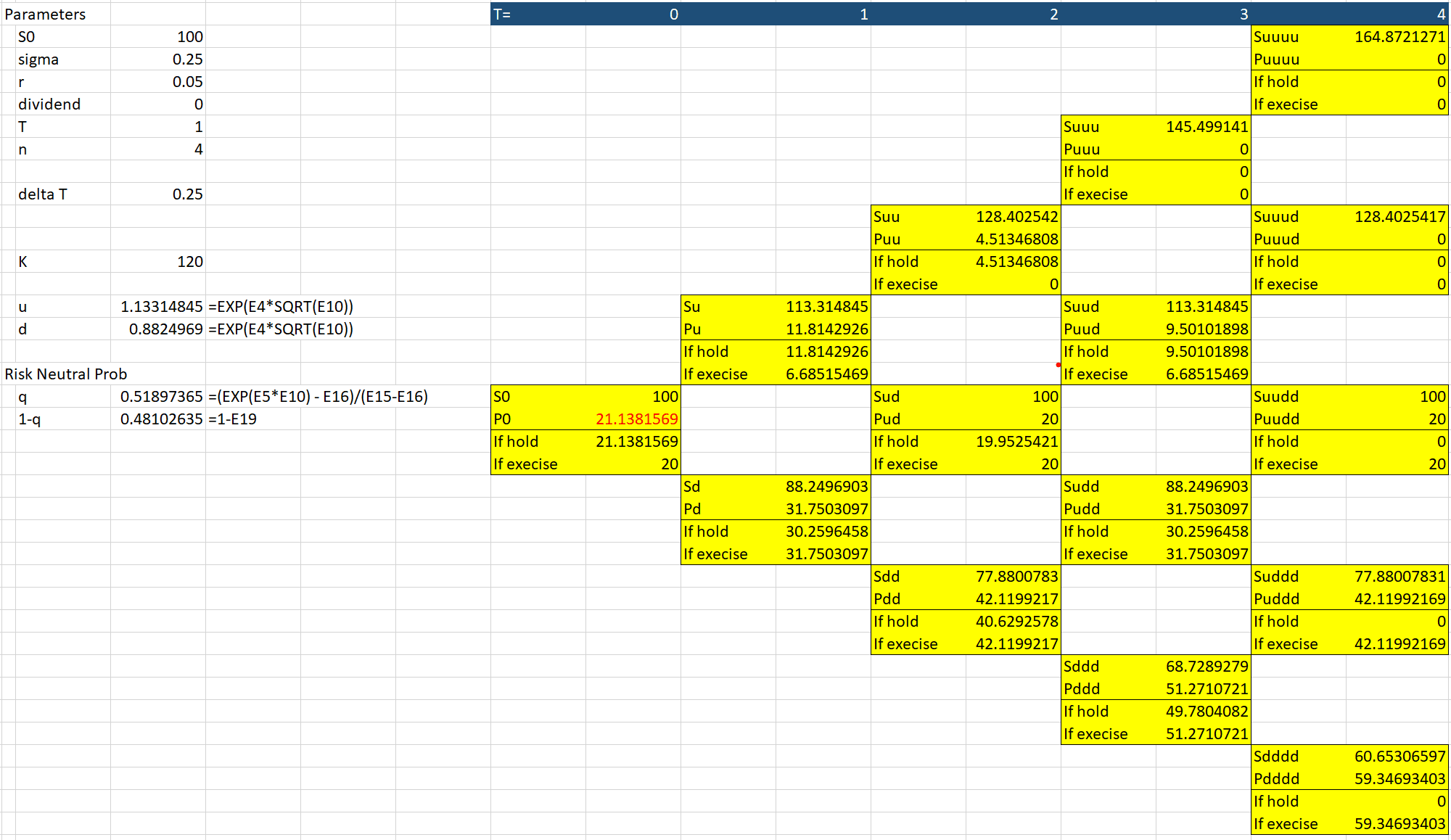The height and width of the screenshot is (840, 1451).
Task: Select the Sd value 88.2496903
Action: tap(823, 487)
